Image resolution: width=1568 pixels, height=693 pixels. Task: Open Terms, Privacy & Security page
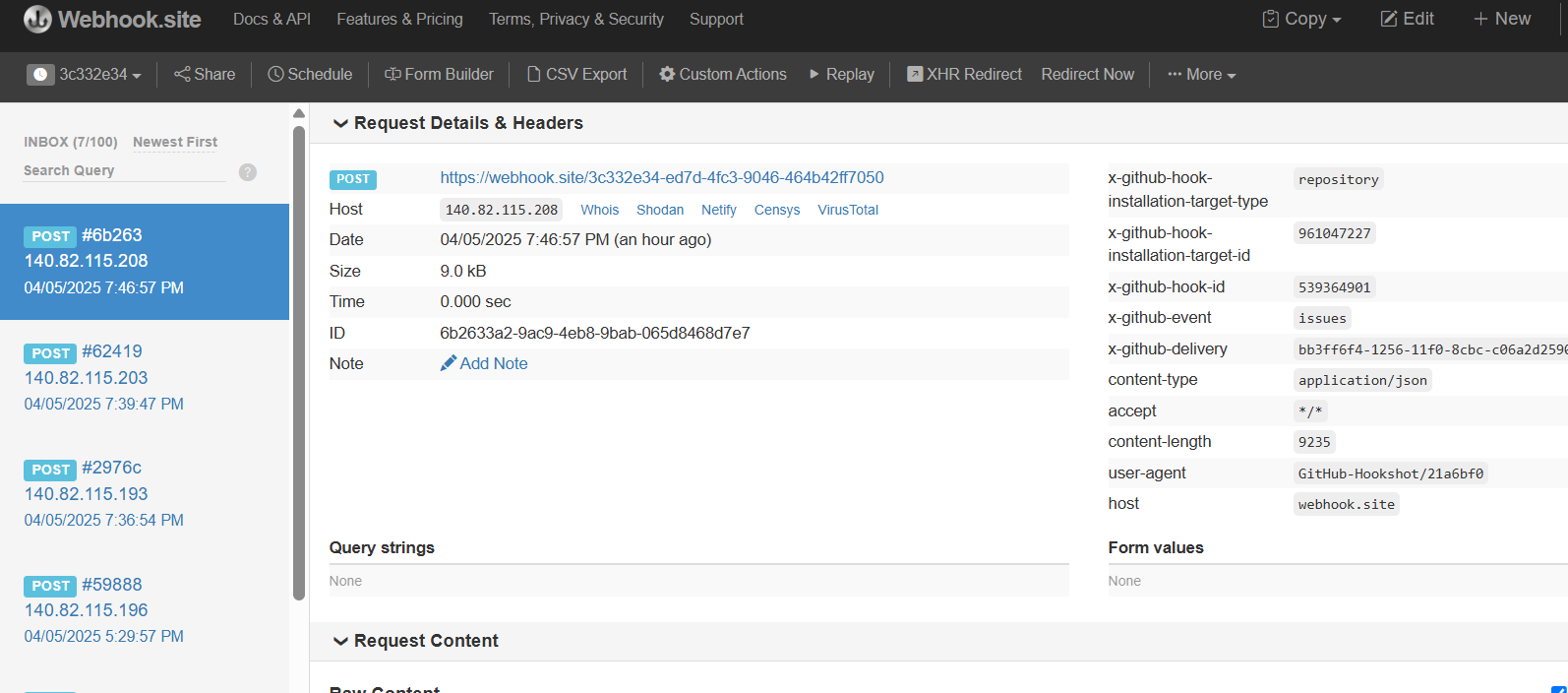point(576,20)
